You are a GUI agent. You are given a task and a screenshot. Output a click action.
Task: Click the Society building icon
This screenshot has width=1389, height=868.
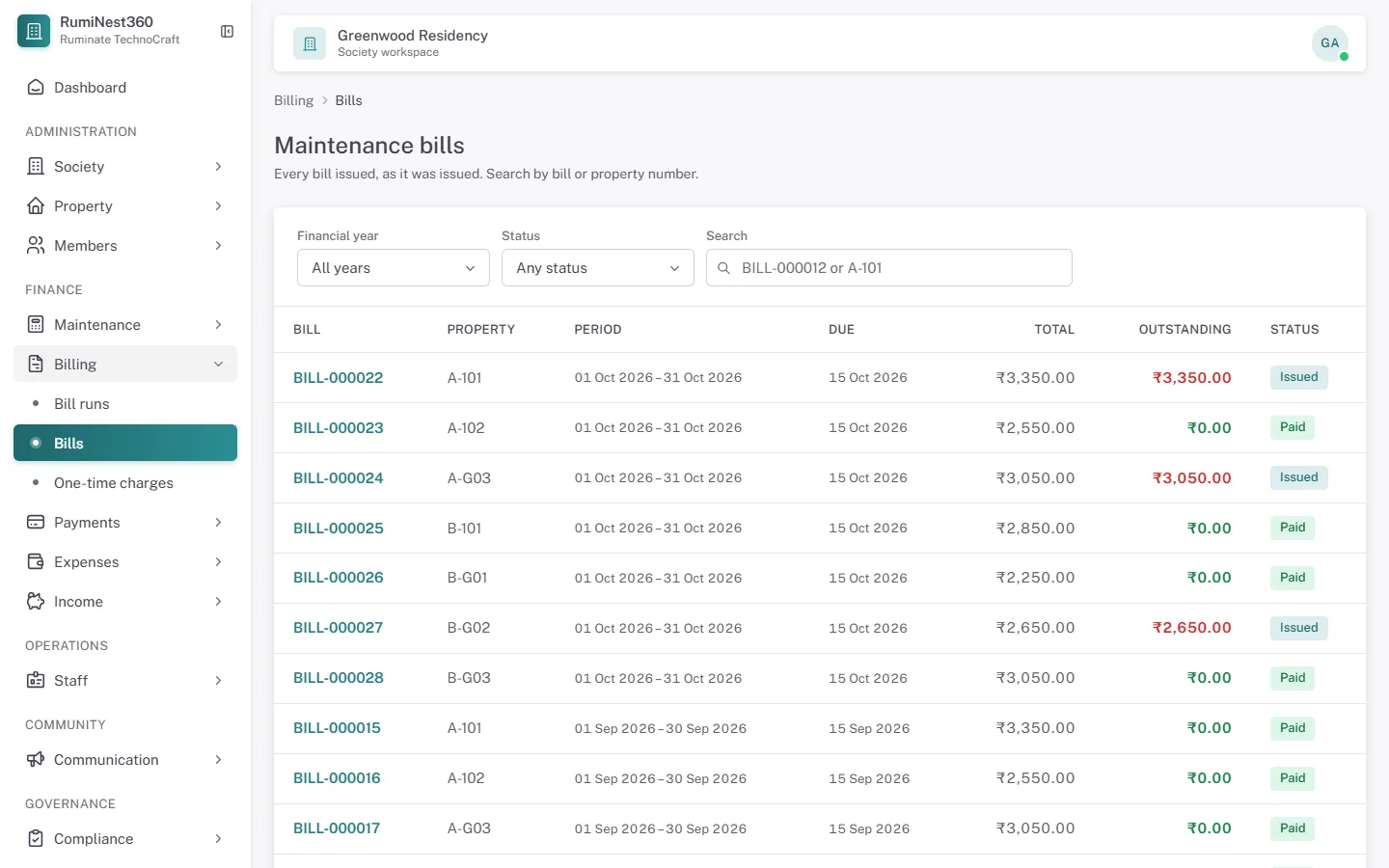tap(36, 167)
